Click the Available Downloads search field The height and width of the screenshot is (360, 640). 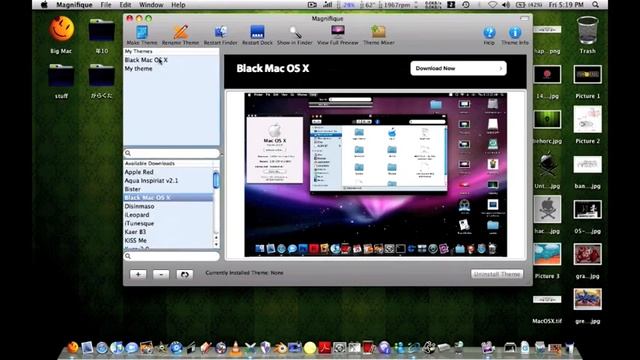click(x=171, y=256)
